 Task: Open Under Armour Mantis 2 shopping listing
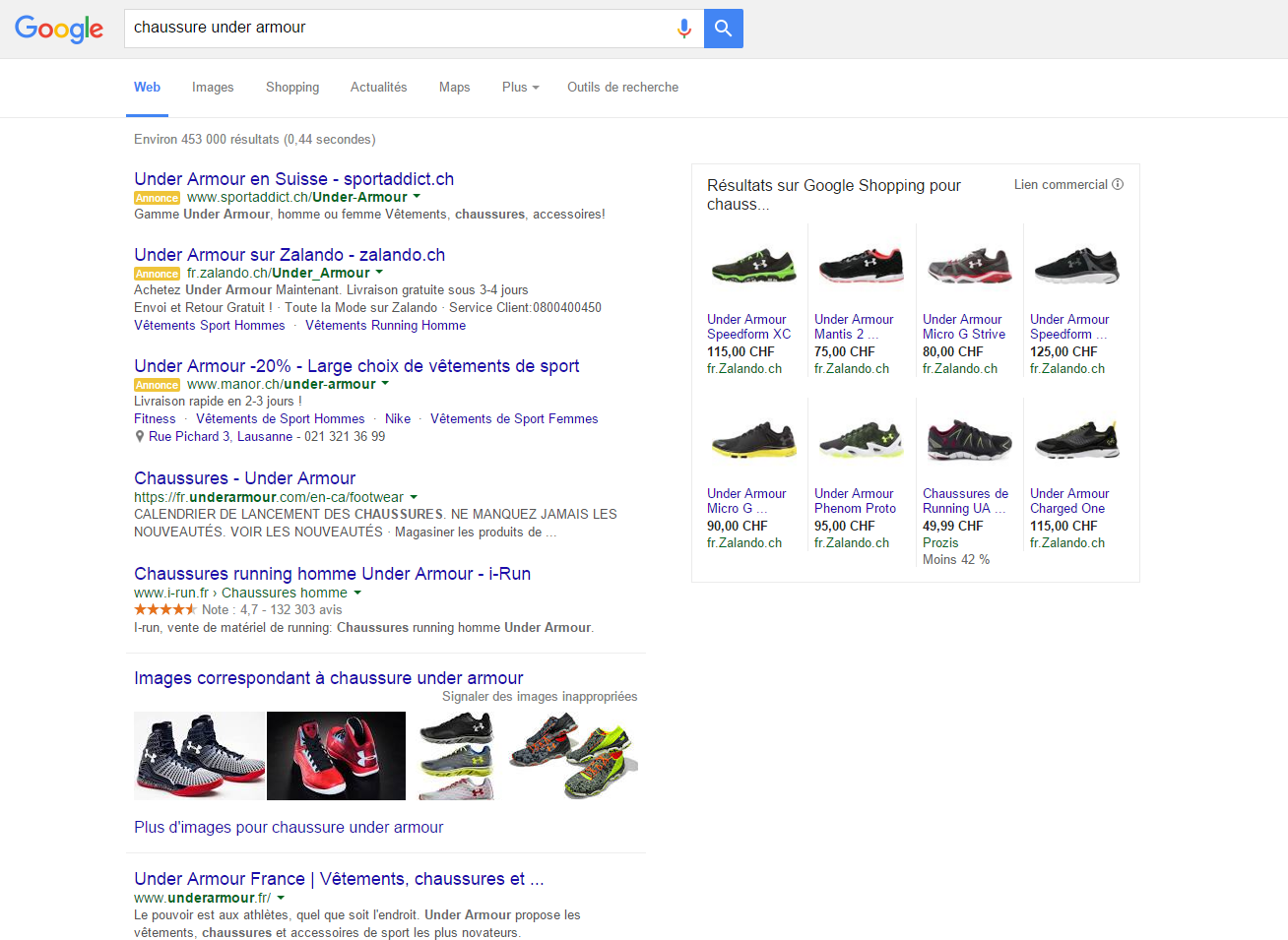tap(854, 327)
